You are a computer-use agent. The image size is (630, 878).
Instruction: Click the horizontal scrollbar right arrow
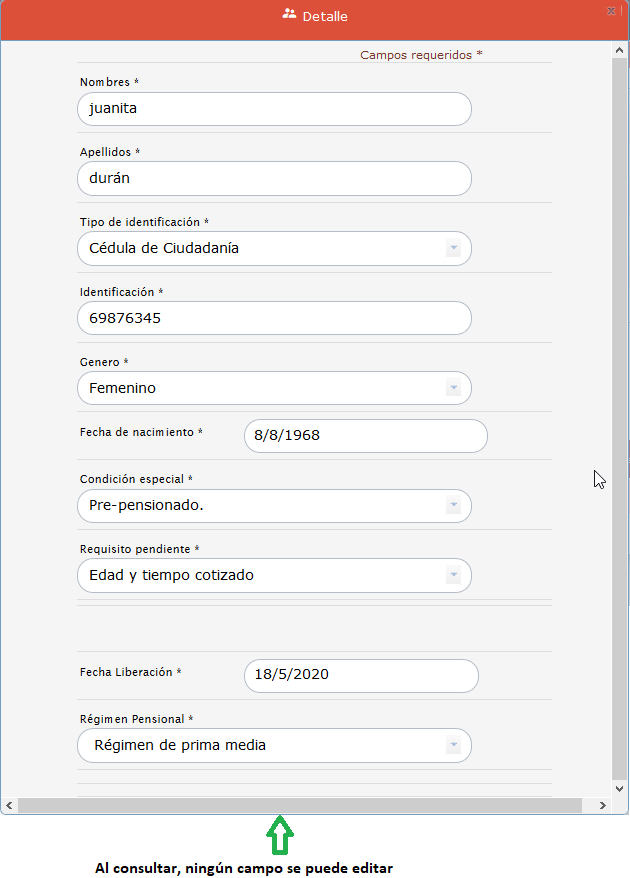603,805
